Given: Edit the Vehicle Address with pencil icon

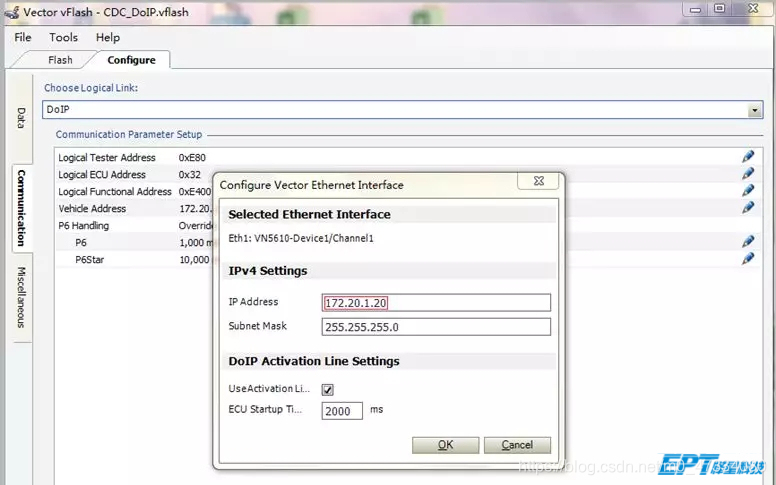Looking at the screenshot, I should [748, 208].
